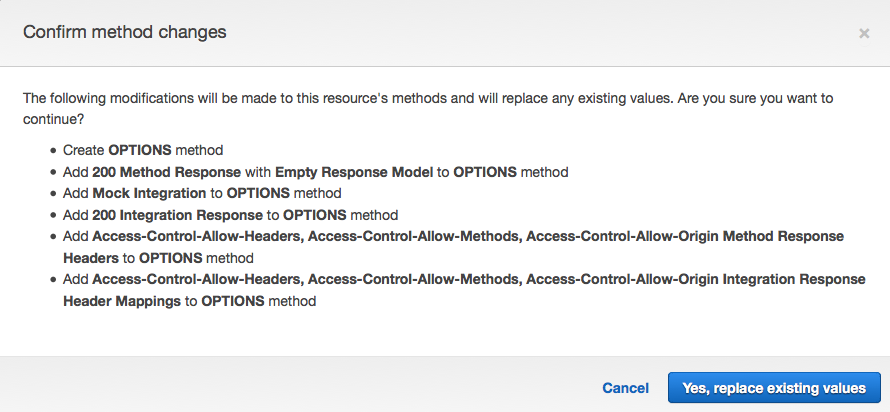This screenshot has height=412, width=890.
Task: Click bullet before Create OPTIONS method
Action: (53, 150)
